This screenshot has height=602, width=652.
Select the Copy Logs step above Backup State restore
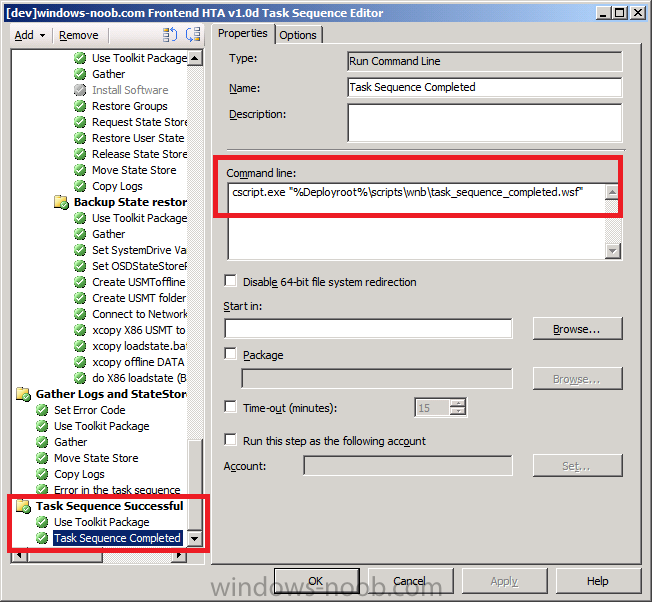[x=117, y=186]
